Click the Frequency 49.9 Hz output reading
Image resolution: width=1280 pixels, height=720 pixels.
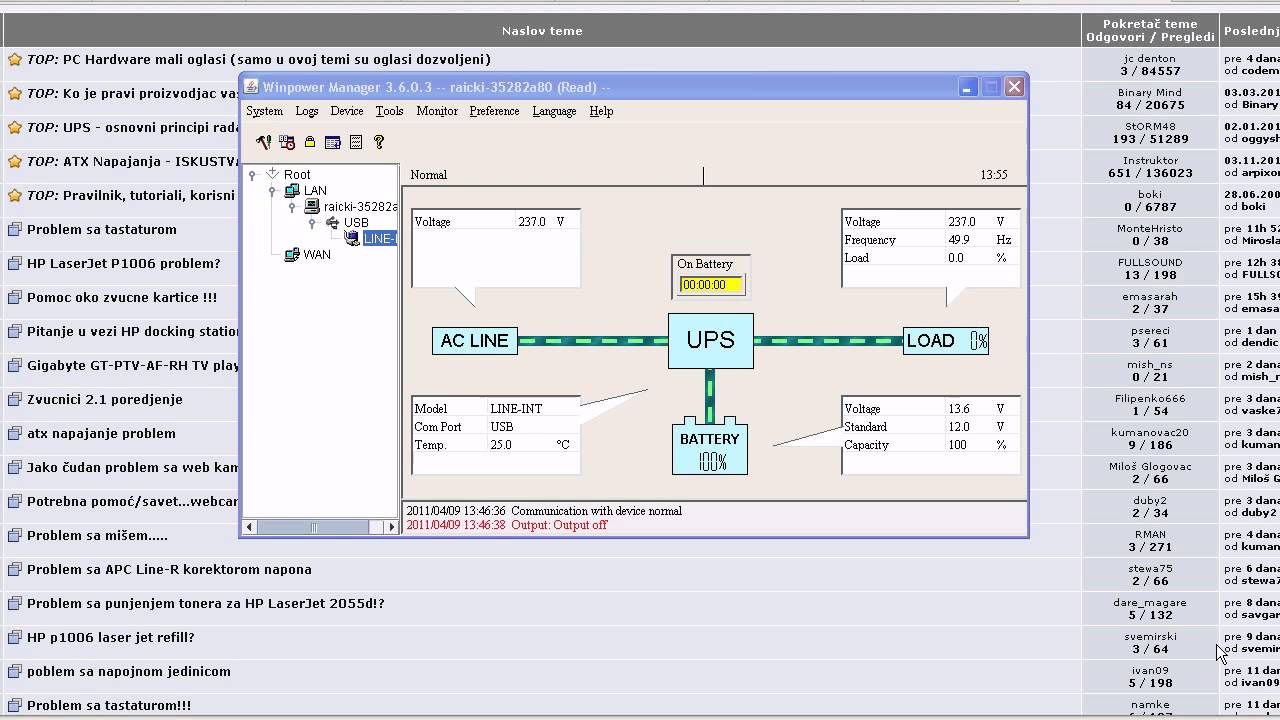pyautogui.click(x=930, y=240)
